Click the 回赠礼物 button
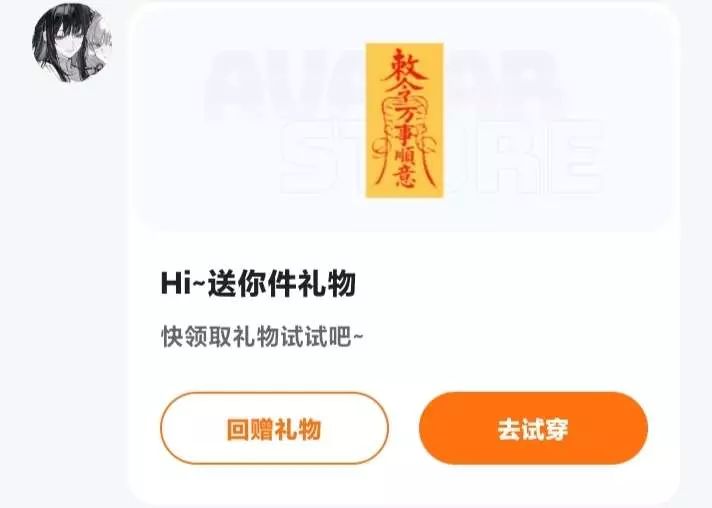 tap(274, 429)
